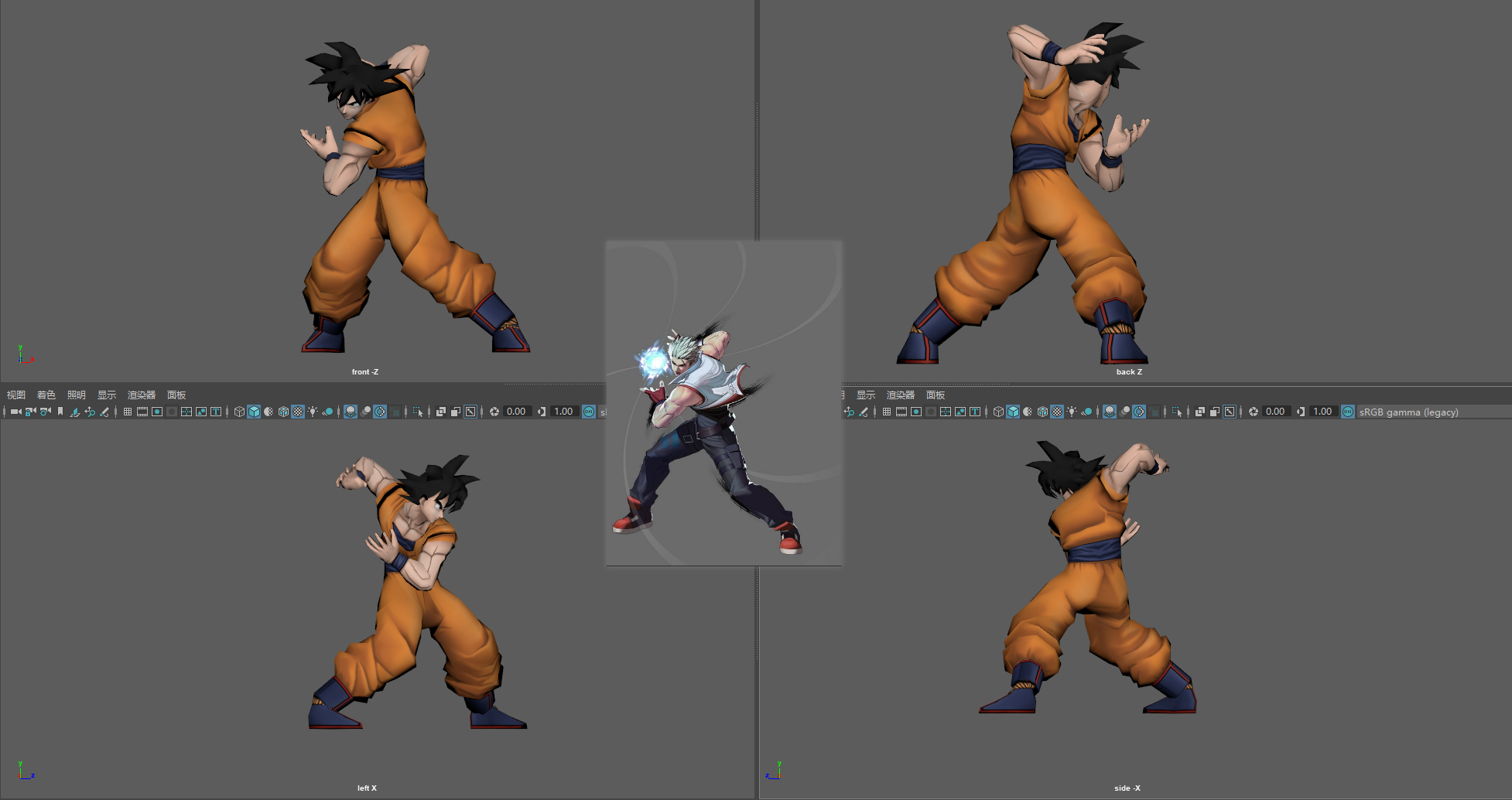
Task: Open the 视图 menu
Action: point(16,395)
